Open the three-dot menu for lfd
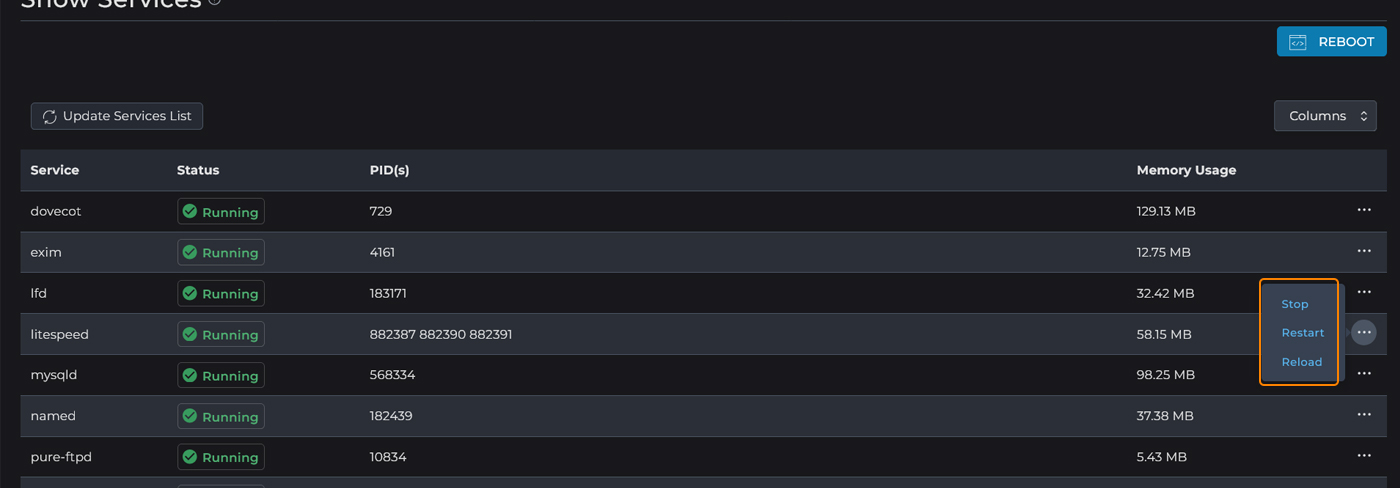 [x=1363, y=292]
